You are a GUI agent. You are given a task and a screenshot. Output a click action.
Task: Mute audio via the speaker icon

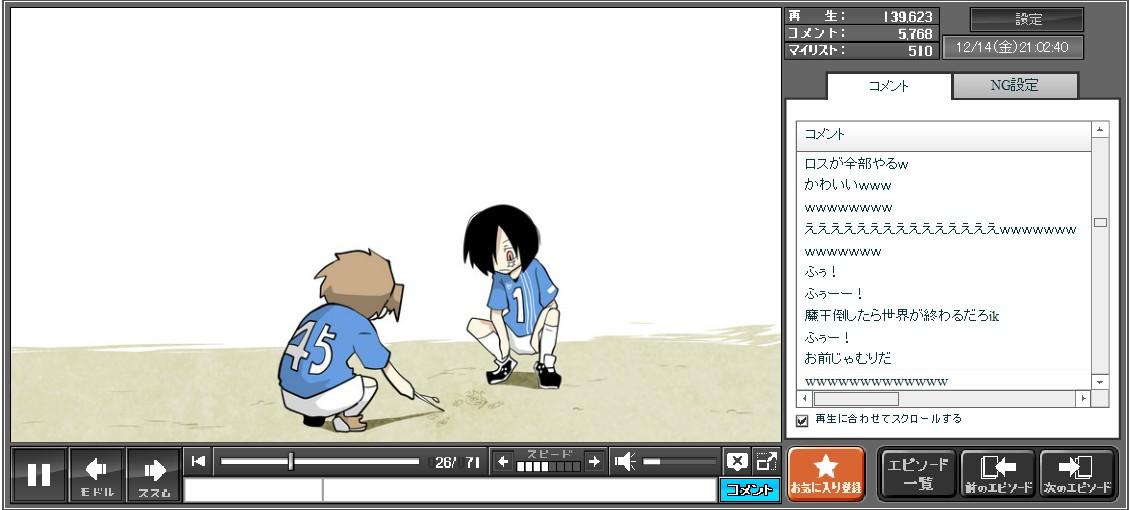click(x=625, y=461)
